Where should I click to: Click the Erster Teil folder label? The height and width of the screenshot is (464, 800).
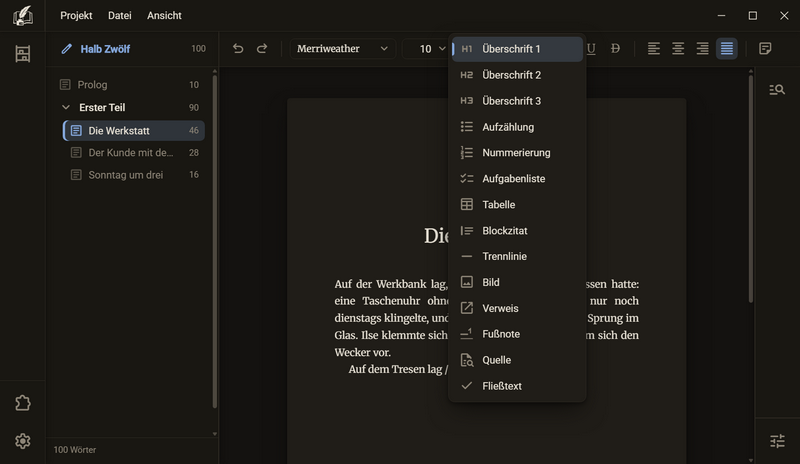[x=102, y=108]
